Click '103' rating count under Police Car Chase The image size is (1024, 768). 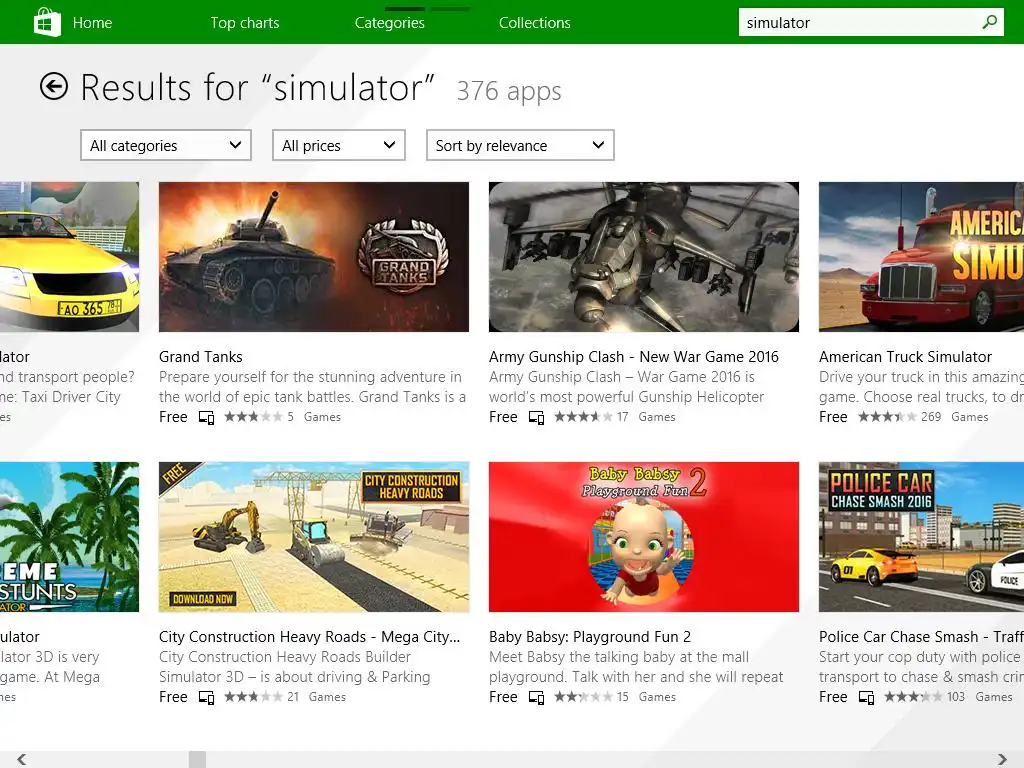pyautogui.click(x=956, y=697)
